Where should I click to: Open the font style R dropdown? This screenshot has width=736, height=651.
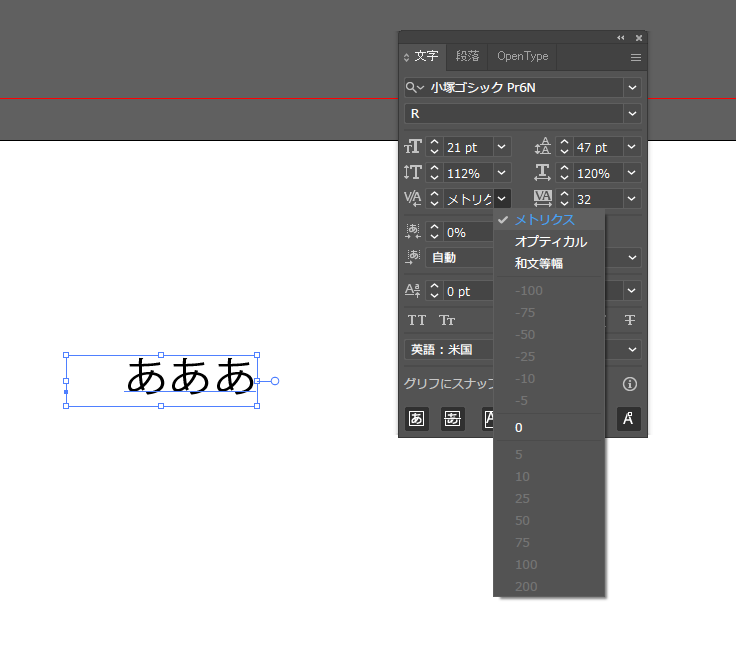[632, 114]
